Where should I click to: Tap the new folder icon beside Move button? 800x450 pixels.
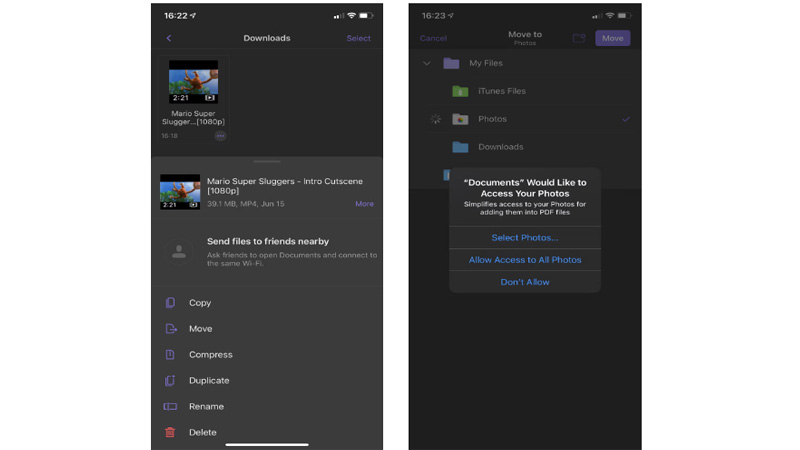578,38
